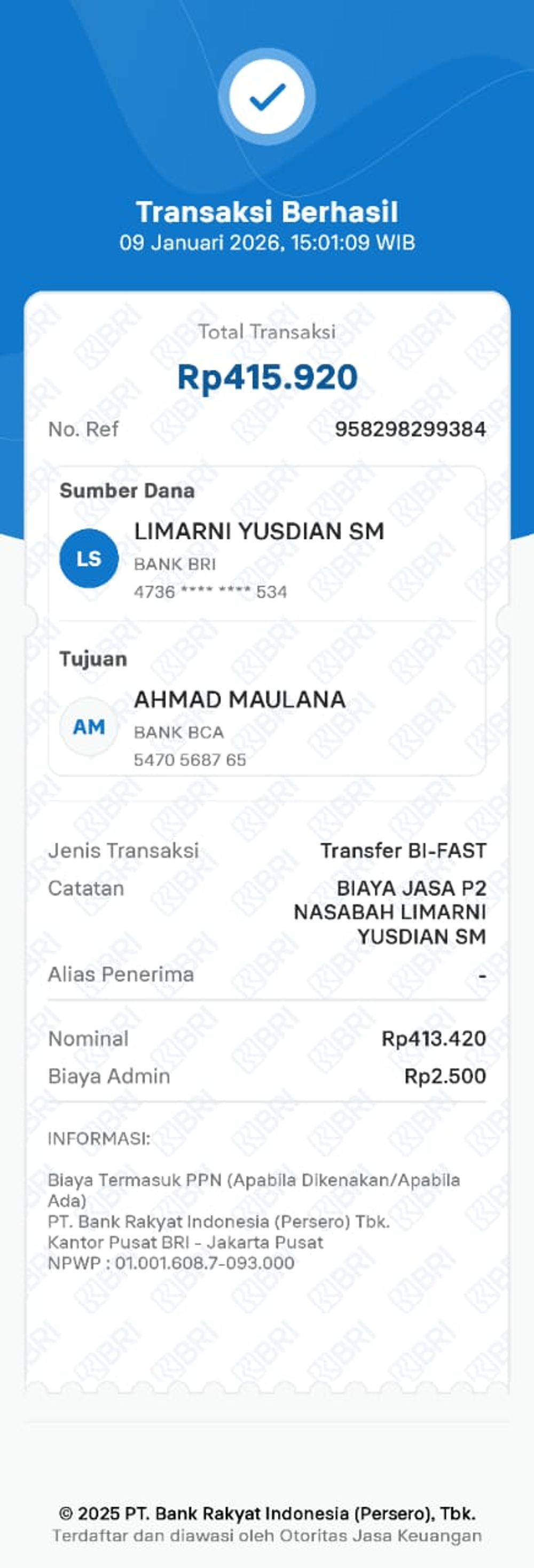Image resolution: width=534 pixels, height=1568 pixels.
Task: Select destination account number 5470 5687 65
Action: coord(190,759)
